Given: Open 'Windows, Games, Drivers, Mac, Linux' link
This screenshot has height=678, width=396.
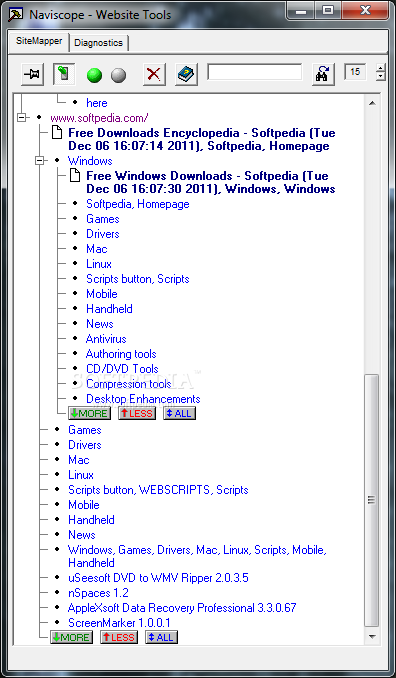Looking at the screenshot, I should click(197, 556).
